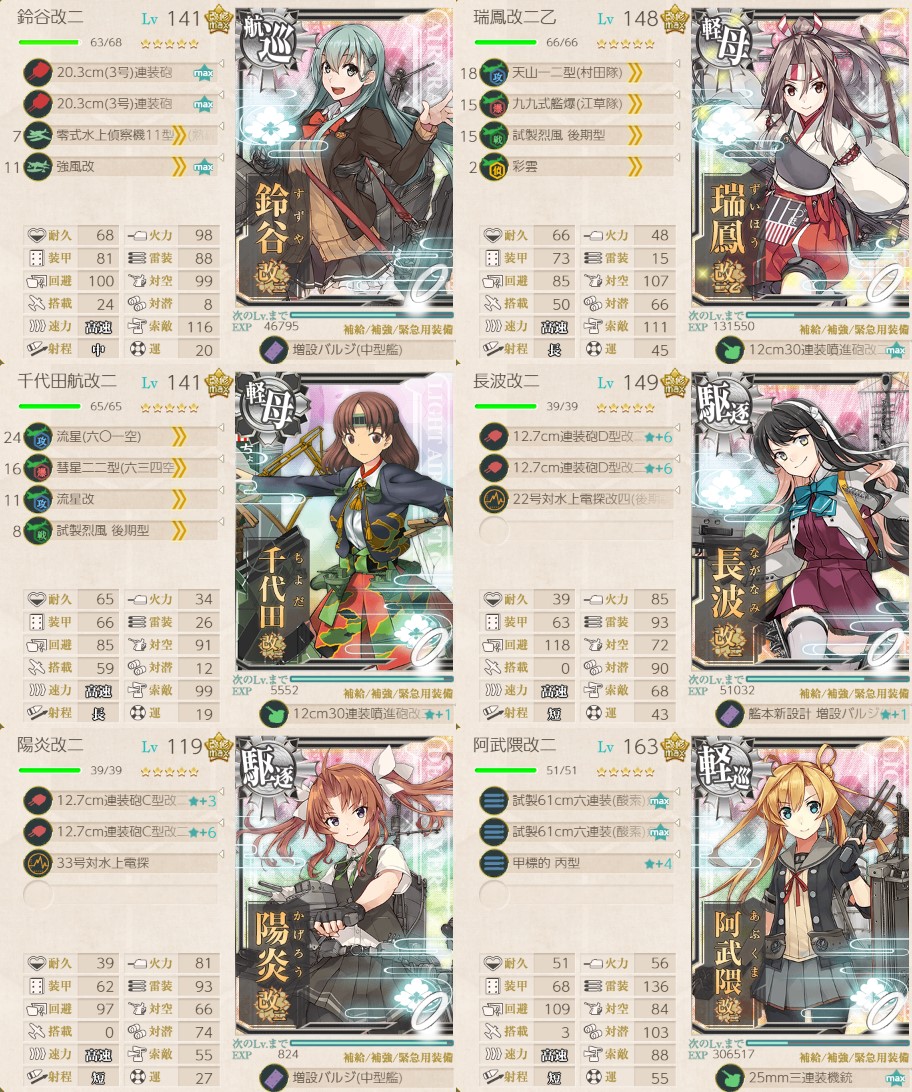Click the 九九式艦爆(江草隊) equipment name
The image size is (912, 1092).
tap(567, 104)
